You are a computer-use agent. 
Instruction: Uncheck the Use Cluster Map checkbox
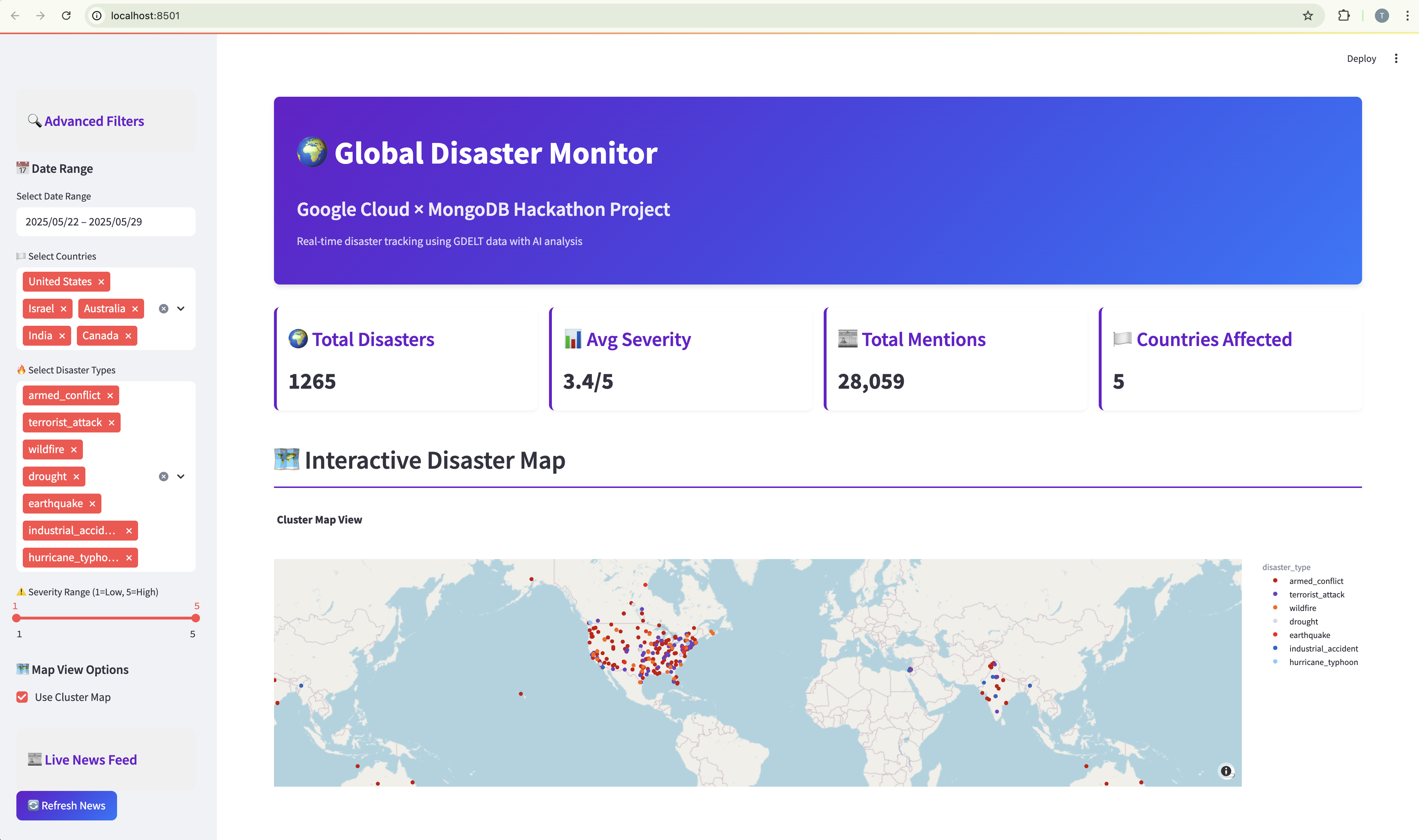coord(22,697)
